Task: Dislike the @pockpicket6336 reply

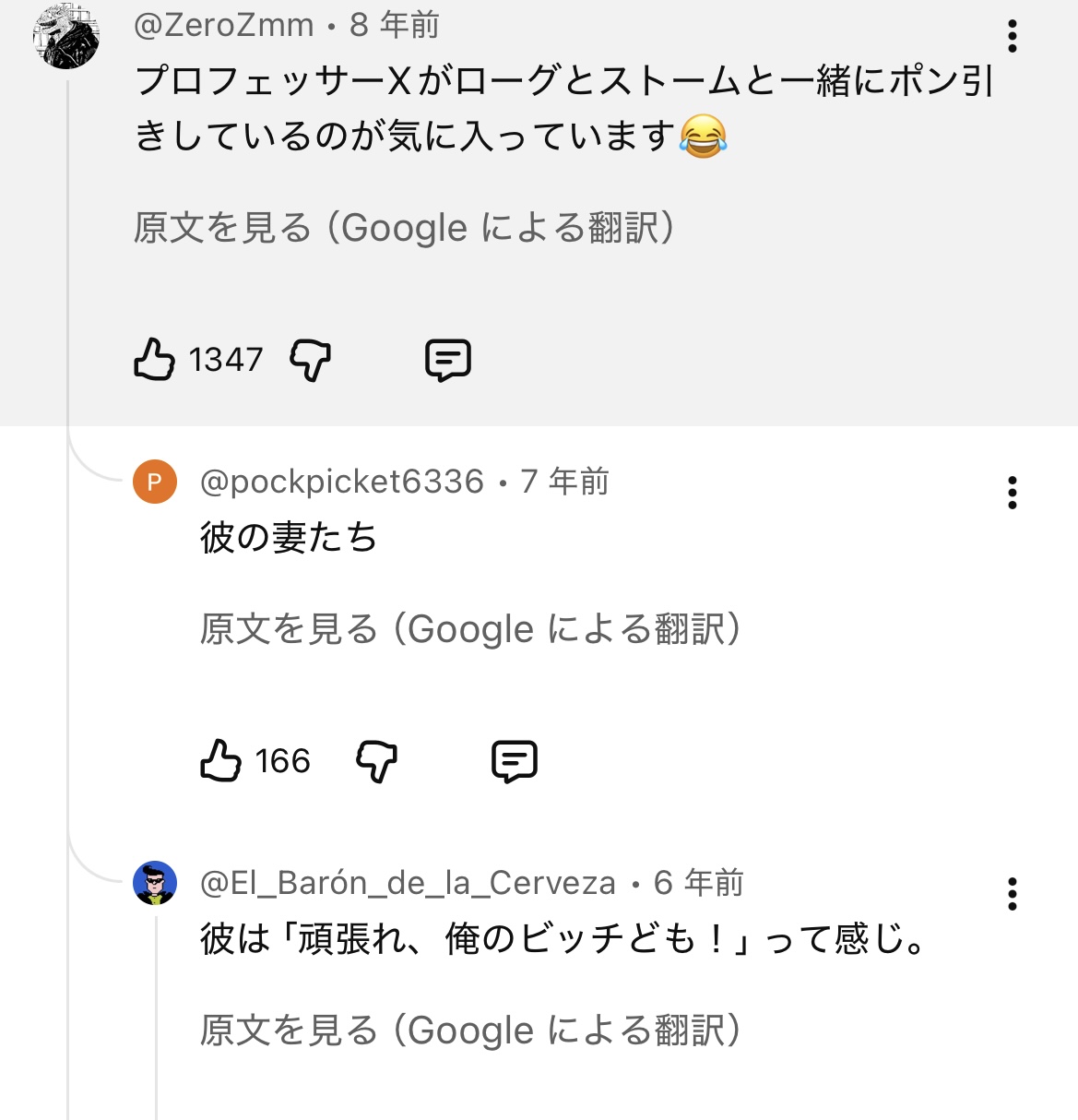Action: click(x=376, y=761)
